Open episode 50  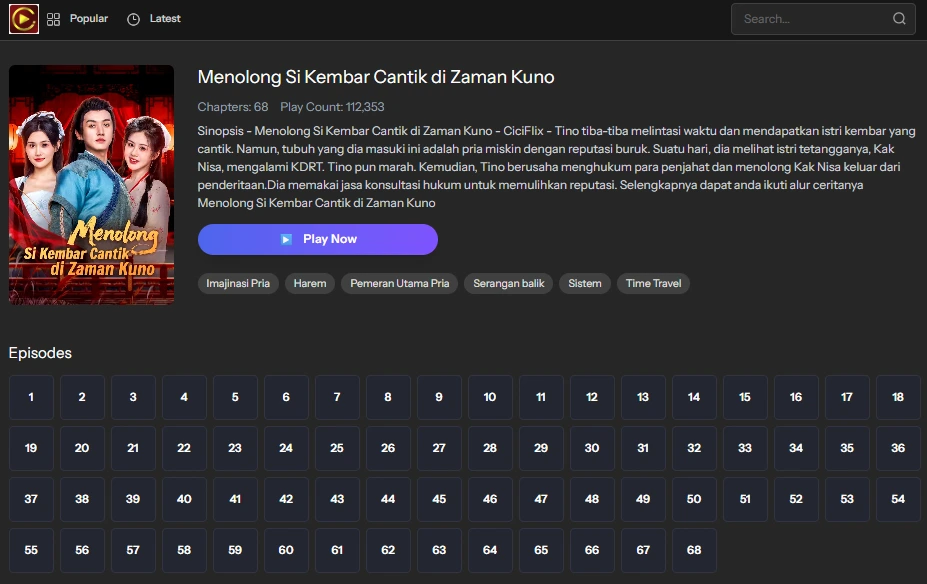click(x=694, y=499)
